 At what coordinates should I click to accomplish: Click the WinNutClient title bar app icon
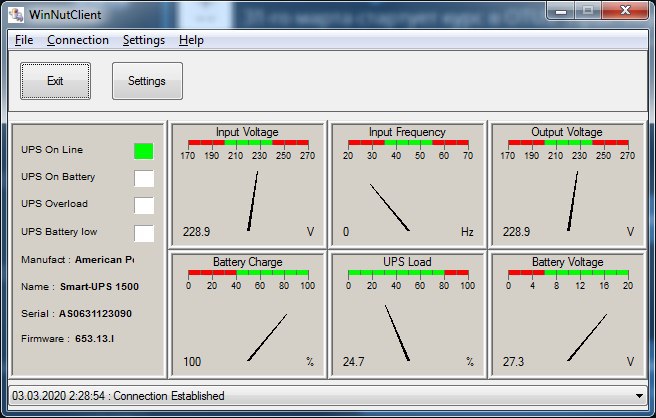16,15
